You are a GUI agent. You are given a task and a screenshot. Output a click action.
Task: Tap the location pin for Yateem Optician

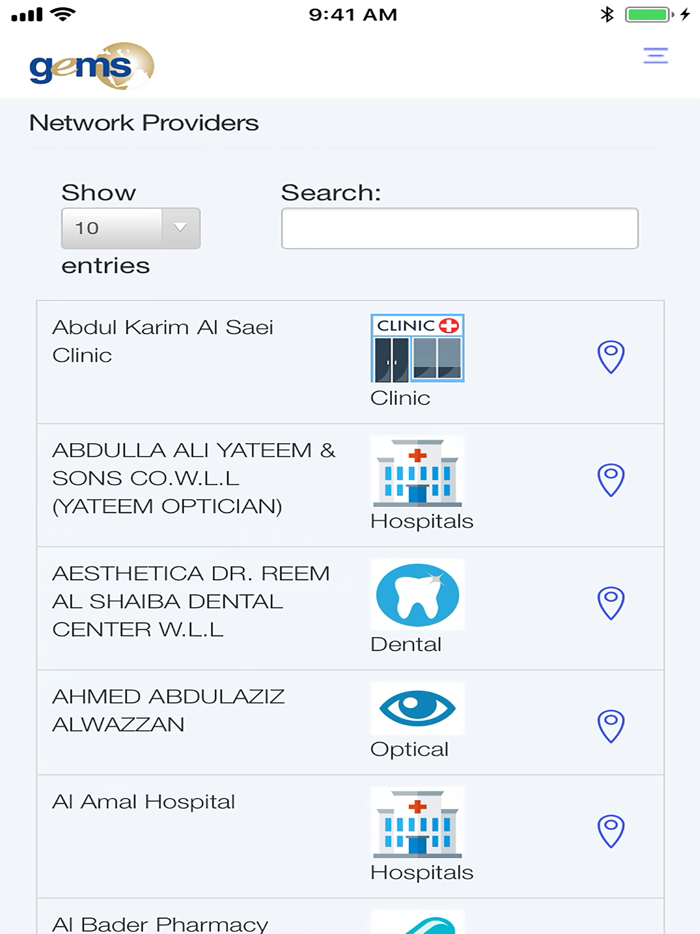pos(610,480)
